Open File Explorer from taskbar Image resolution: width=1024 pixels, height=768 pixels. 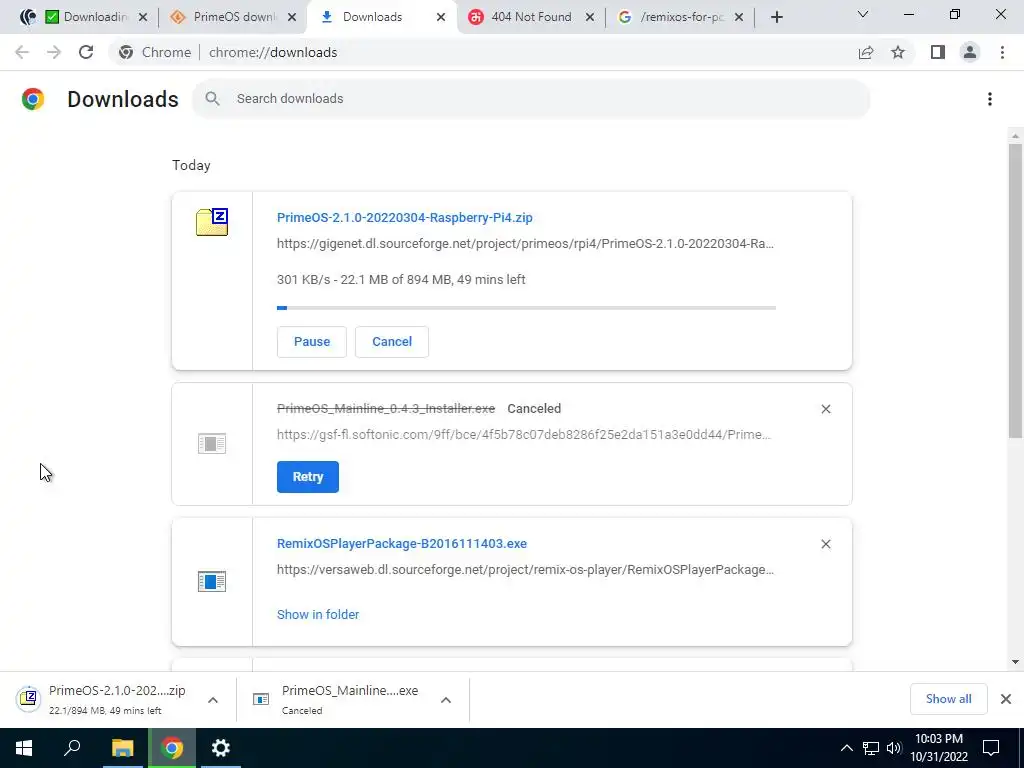click(122, 748)
